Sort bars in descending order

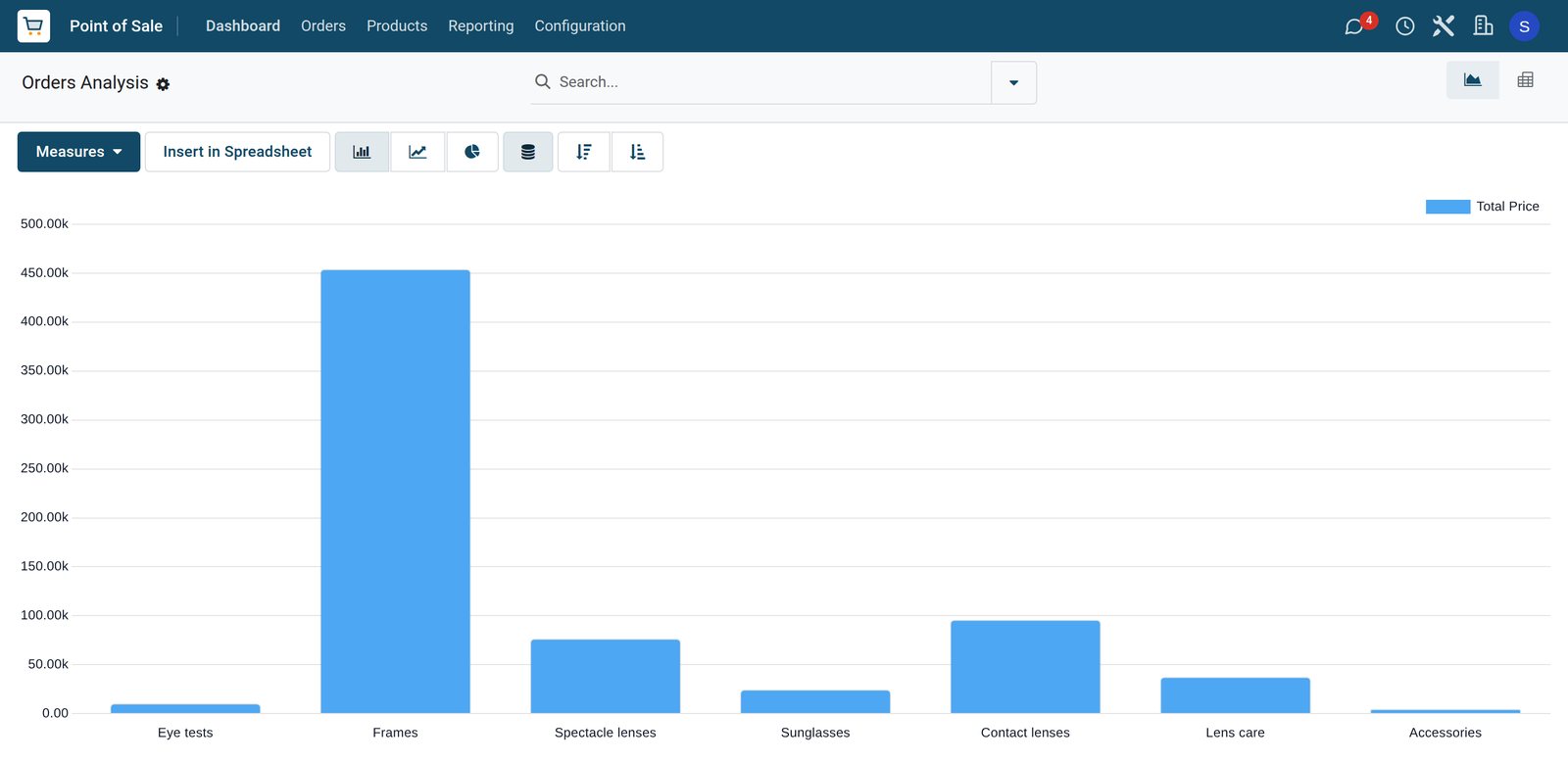[x=584, y=152]
